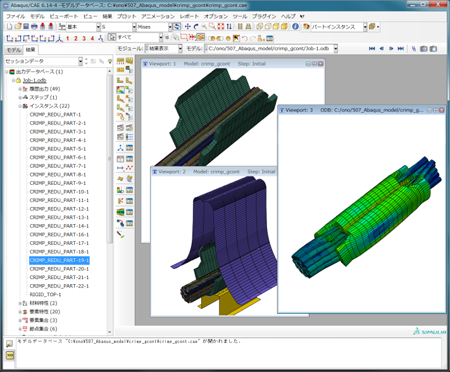Open the S field output variable dropdown
Screen dimensions: 450x372
[x=134, y=27]
